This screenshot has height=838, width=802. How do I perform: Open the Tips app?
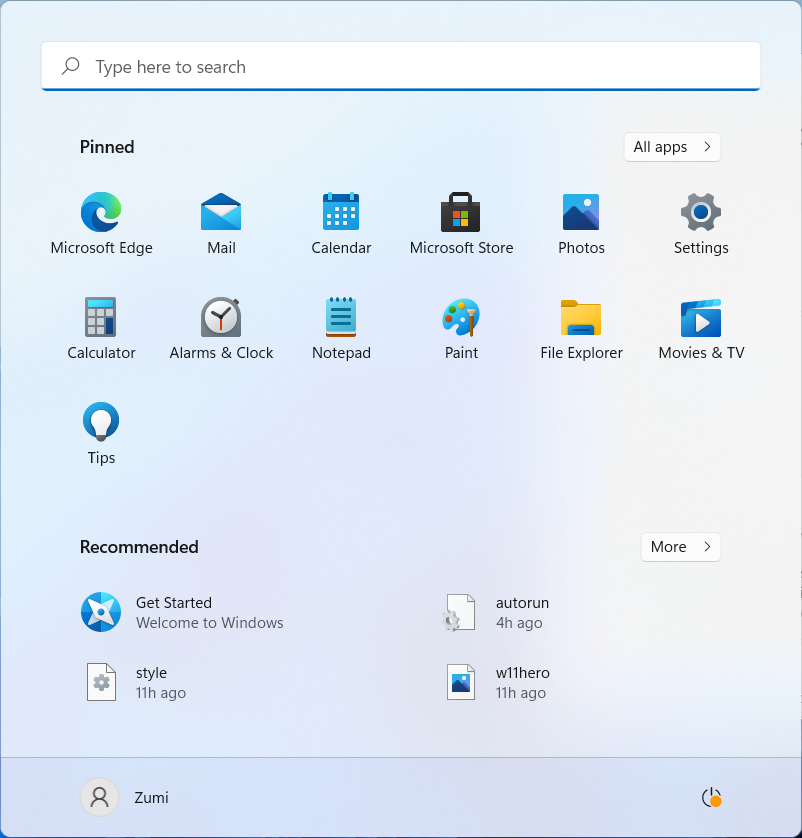(101, 433)
